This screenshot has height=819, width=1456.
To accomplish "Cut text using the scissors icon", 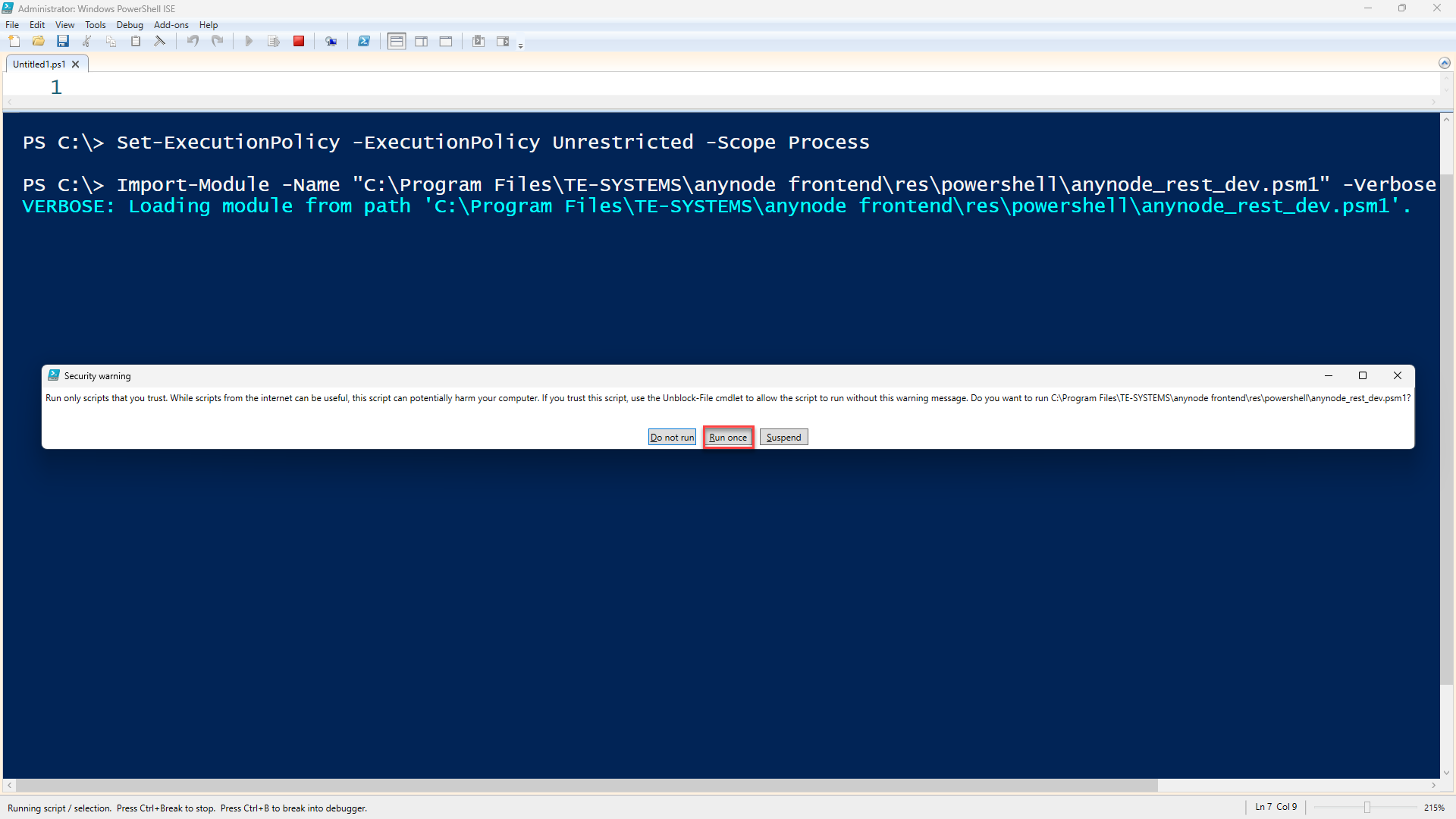I will click(x=86, y=41).
